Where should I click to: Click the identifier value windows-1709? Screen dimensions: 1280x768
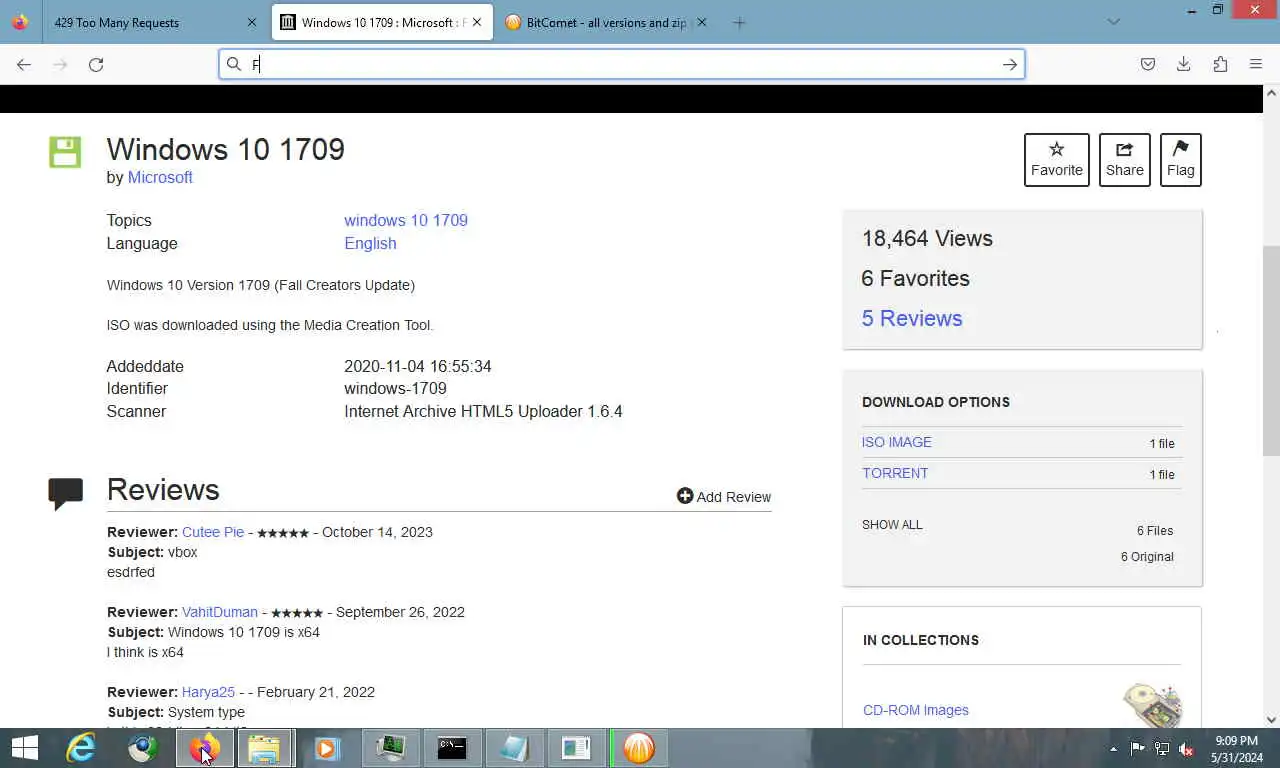[x=395, y=388]
